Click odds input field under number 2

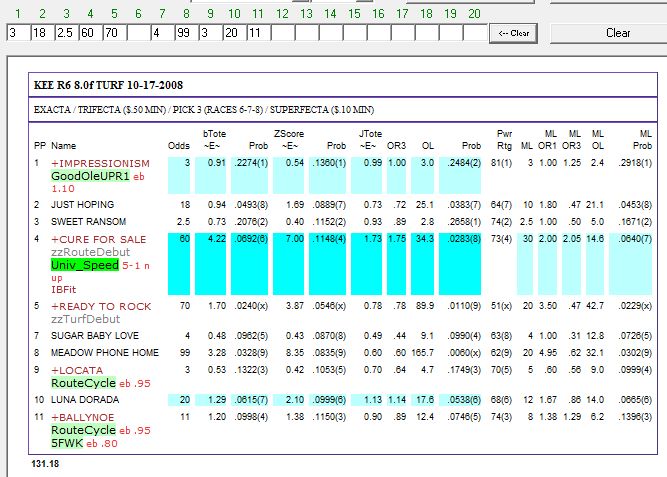(x=43, y=33)
